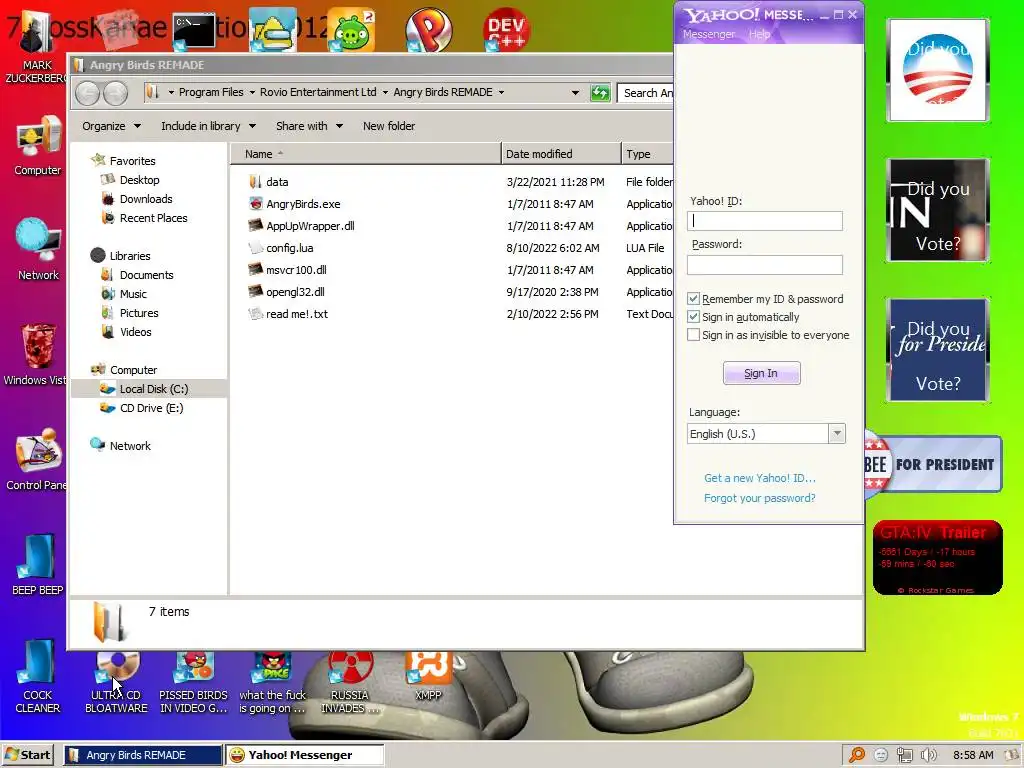Click the FOR PRESIDENT banner gadget
This screenshot has width=1024, height=768.
[x=934, y=464]
